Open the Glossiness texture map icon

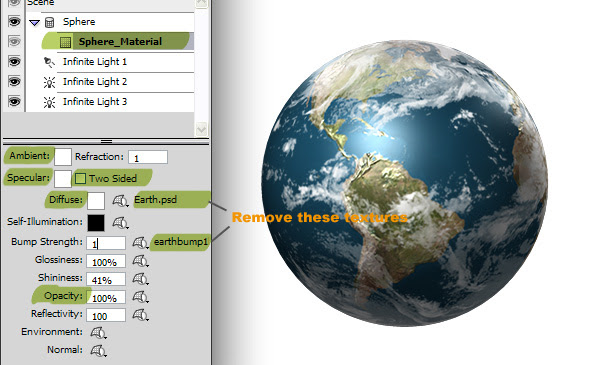click(x=140, y=261)
